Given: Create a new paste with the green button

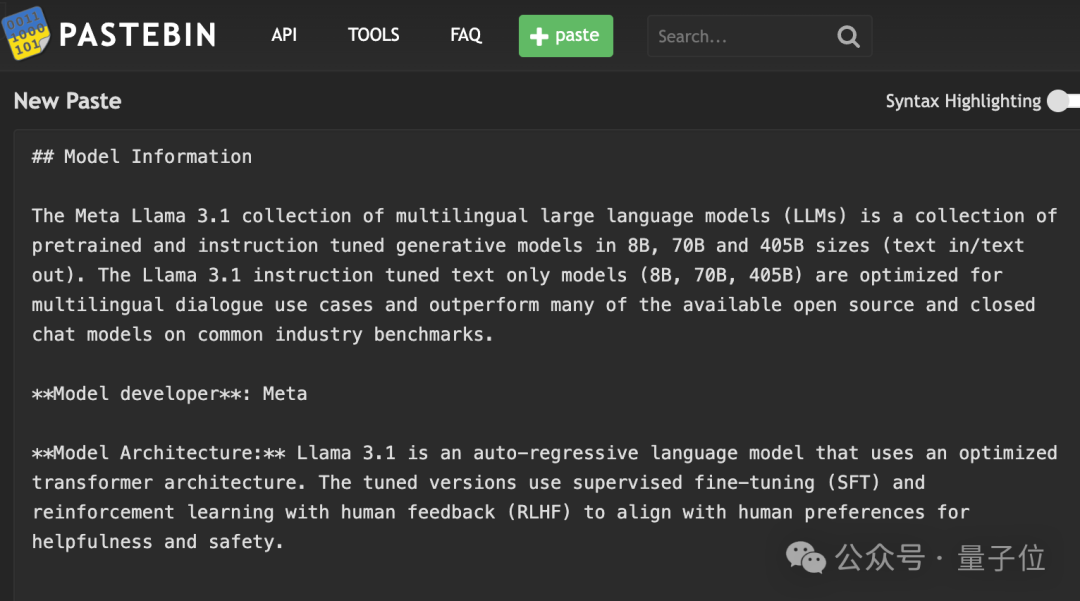Looking at the screenshot, I should (565, 36).
